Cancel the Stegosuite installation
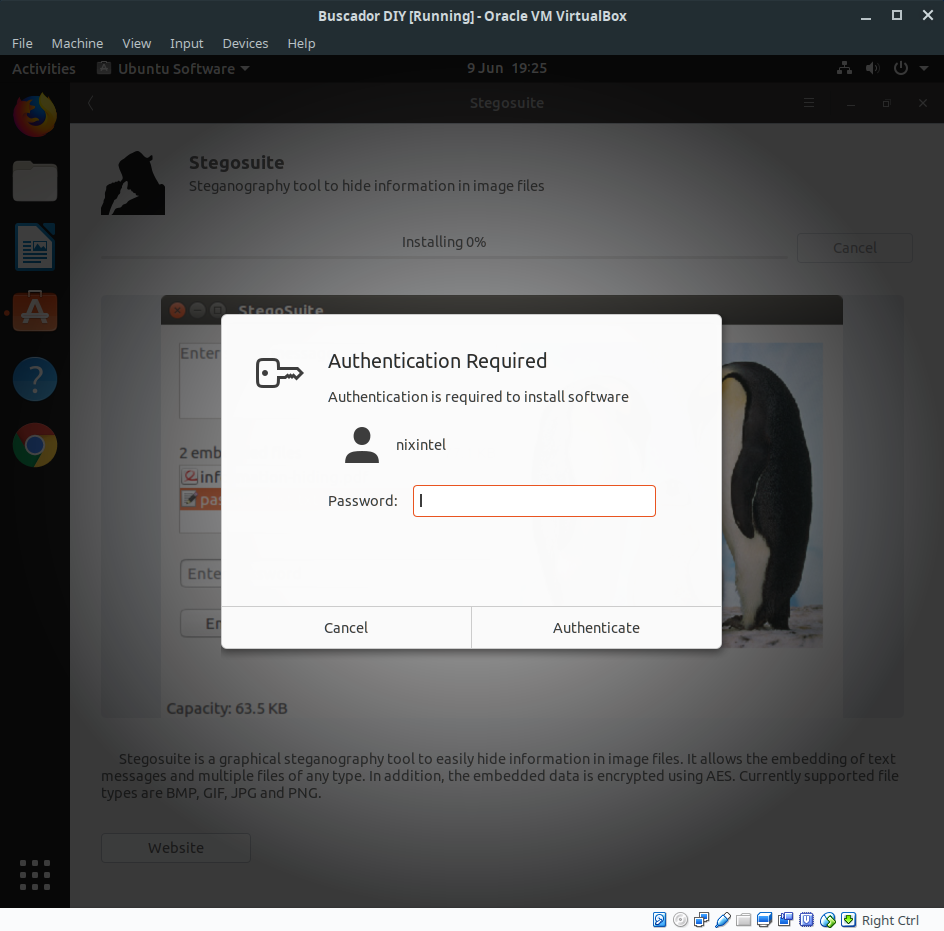 pos(855,248)
